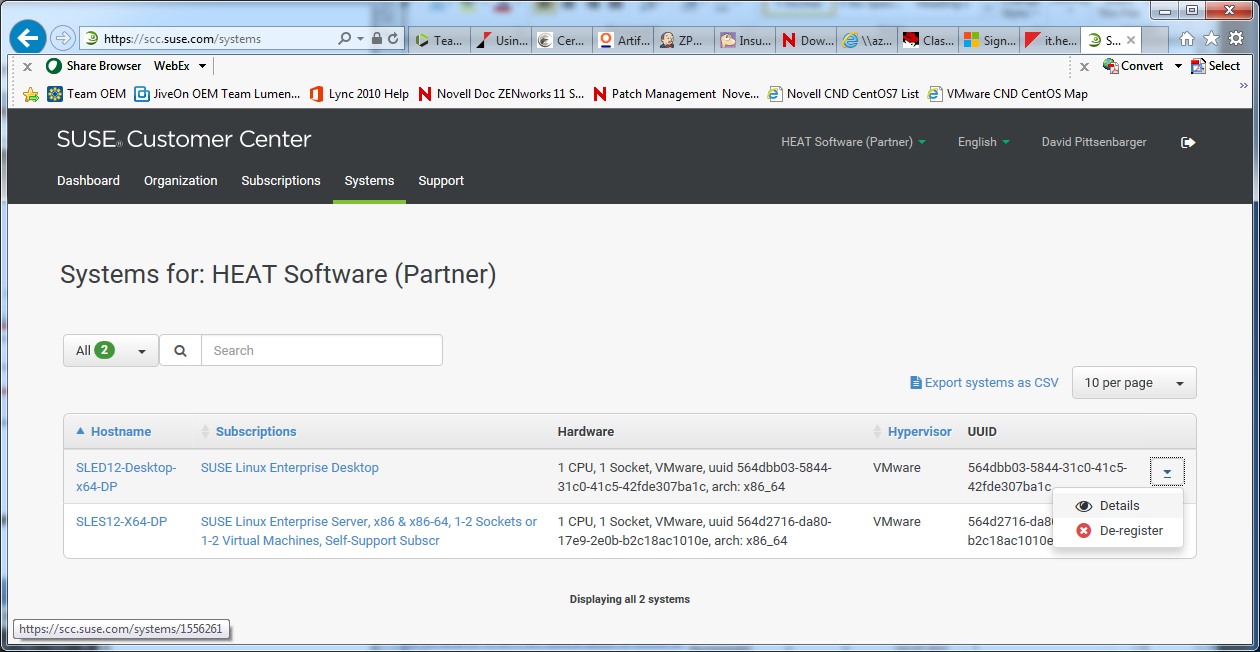The height and width of the screenshot is (652, 1260).
Task: Open VMware CND CentOS Map bookmark
Action: (x=1007, y=94)
